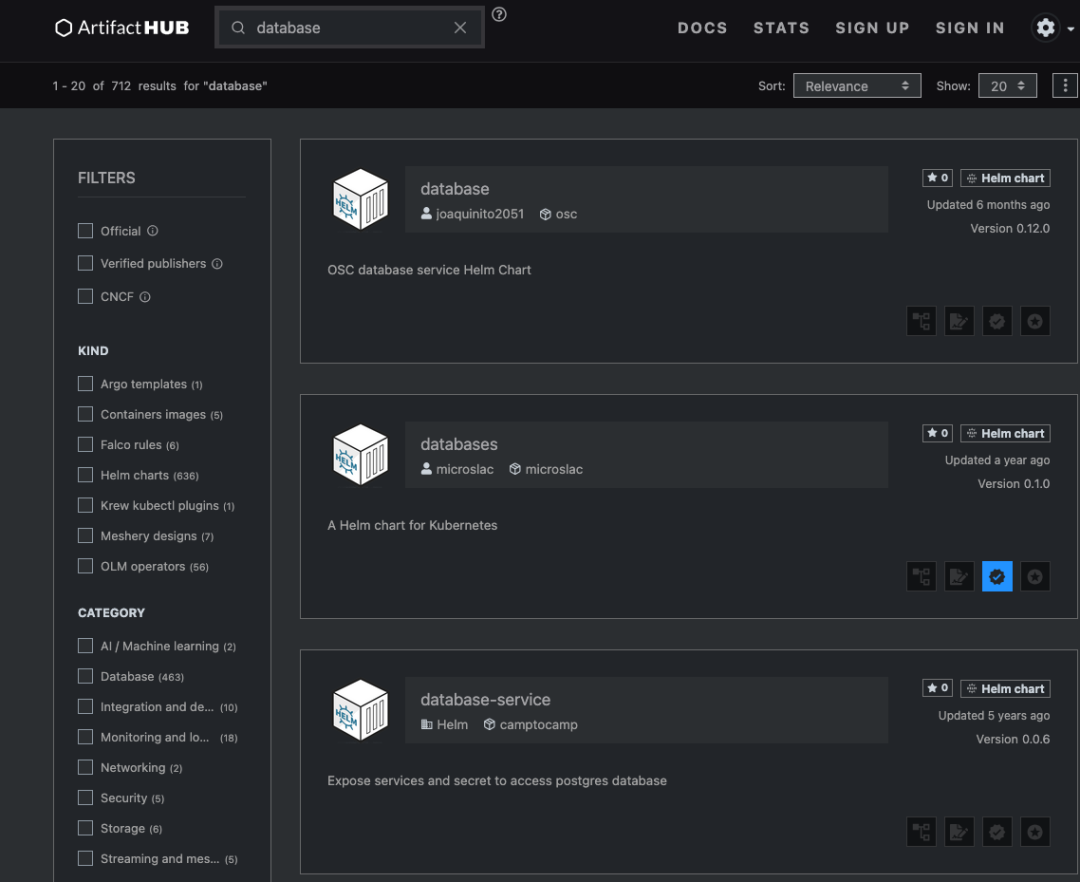
Task: Open the database-service package title
Action: pos(486,700)
